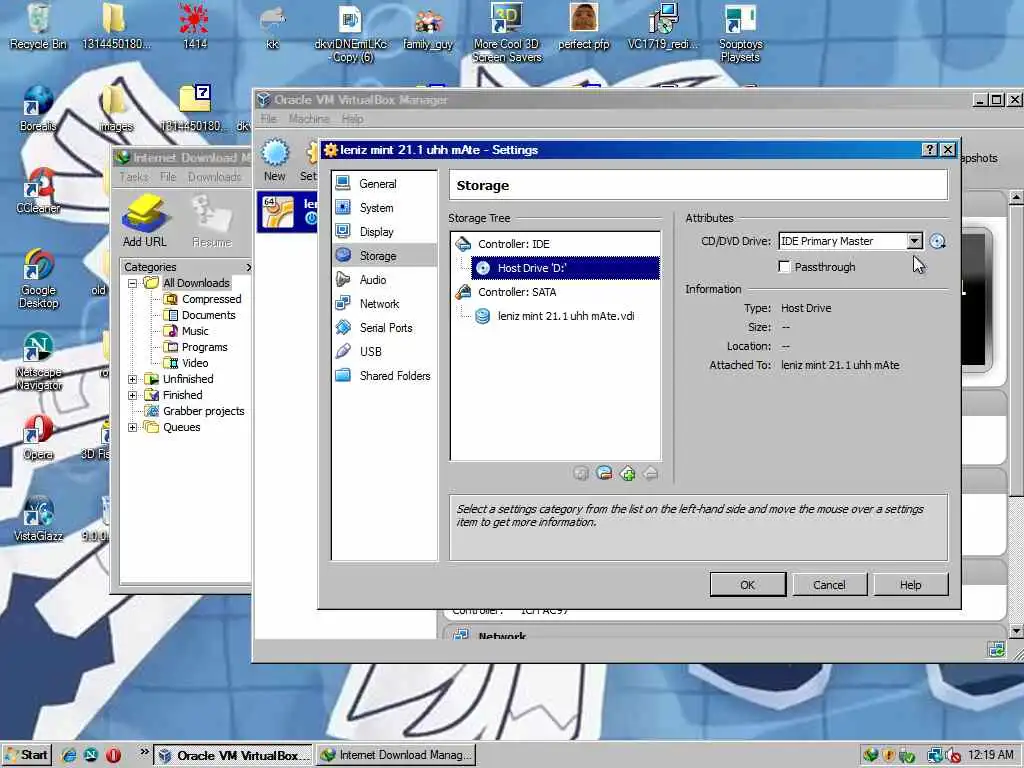Expand the Queues category

coord(133,427)
